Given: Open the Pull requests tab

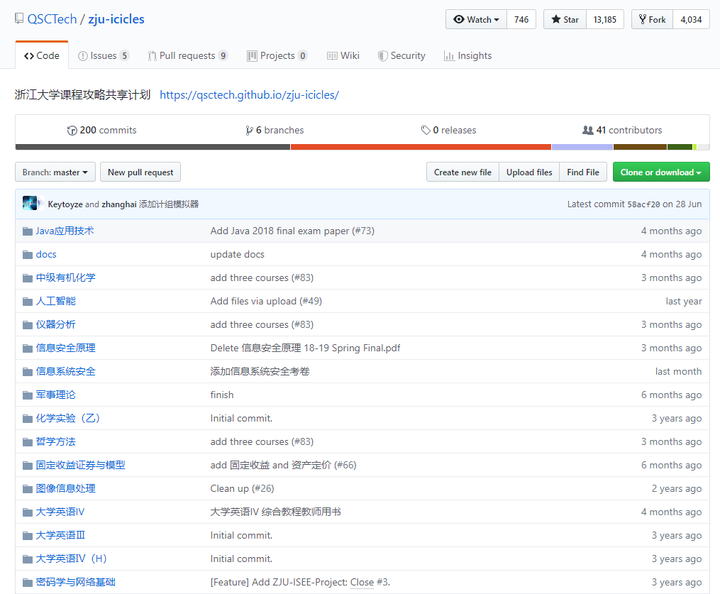Looking at the screenshot, I should pos(187,56).
